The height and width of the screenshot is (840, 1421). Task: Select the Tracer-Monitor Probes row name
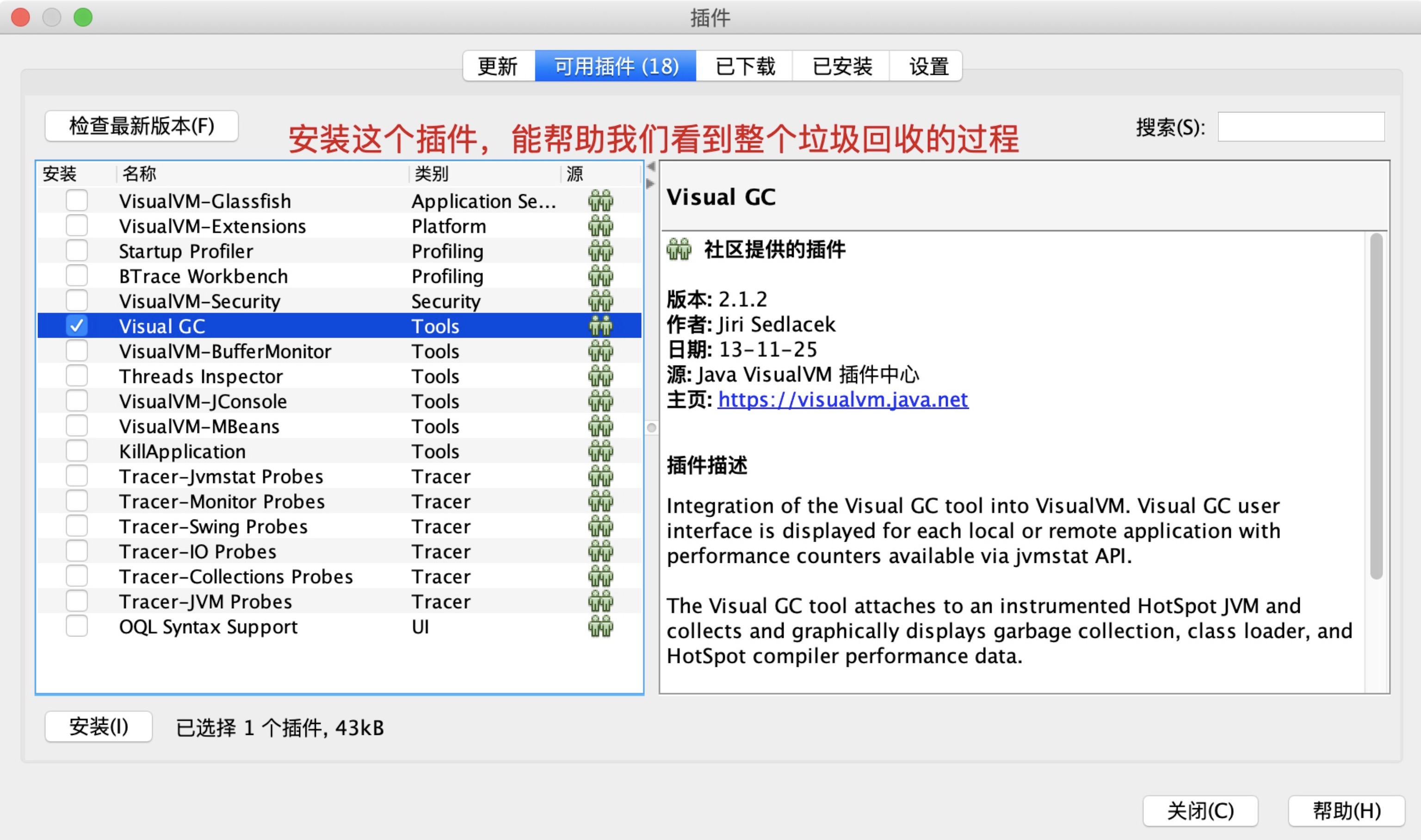click(x=222, y=501)
